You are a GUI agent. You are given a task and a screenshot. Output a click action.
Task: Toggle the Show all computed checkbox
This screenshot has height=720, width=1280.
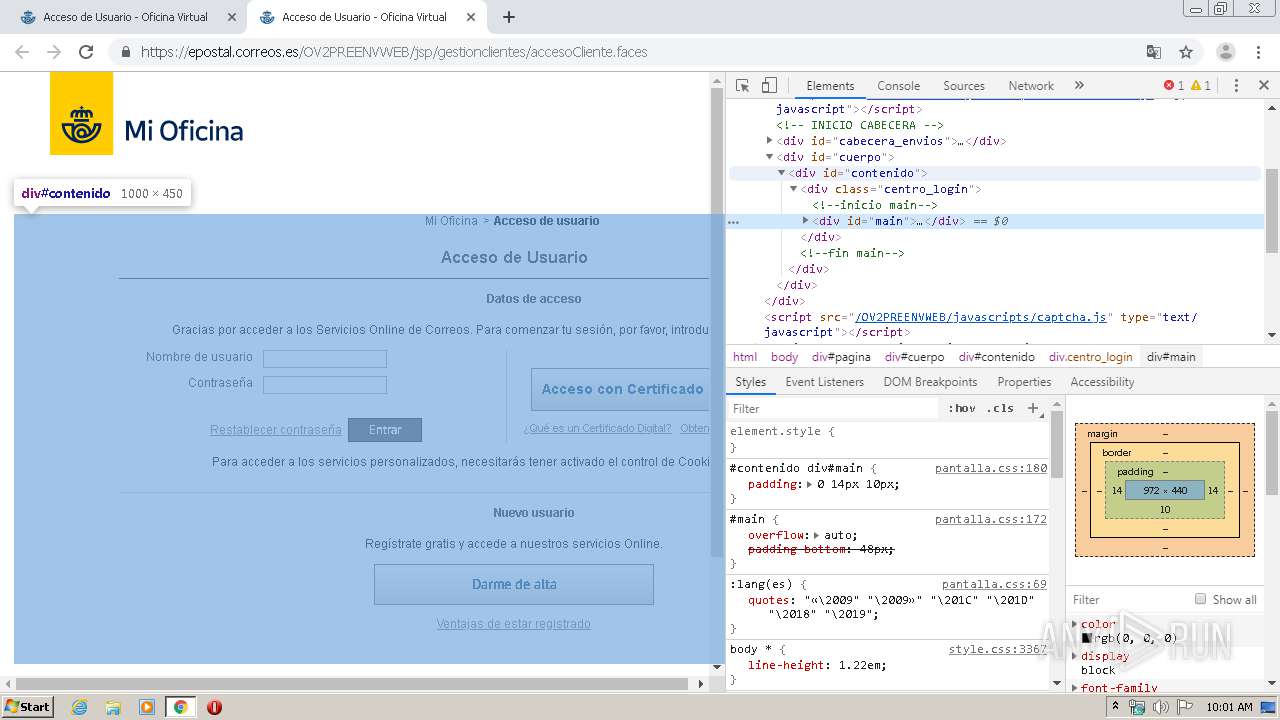click(1200, 599)
